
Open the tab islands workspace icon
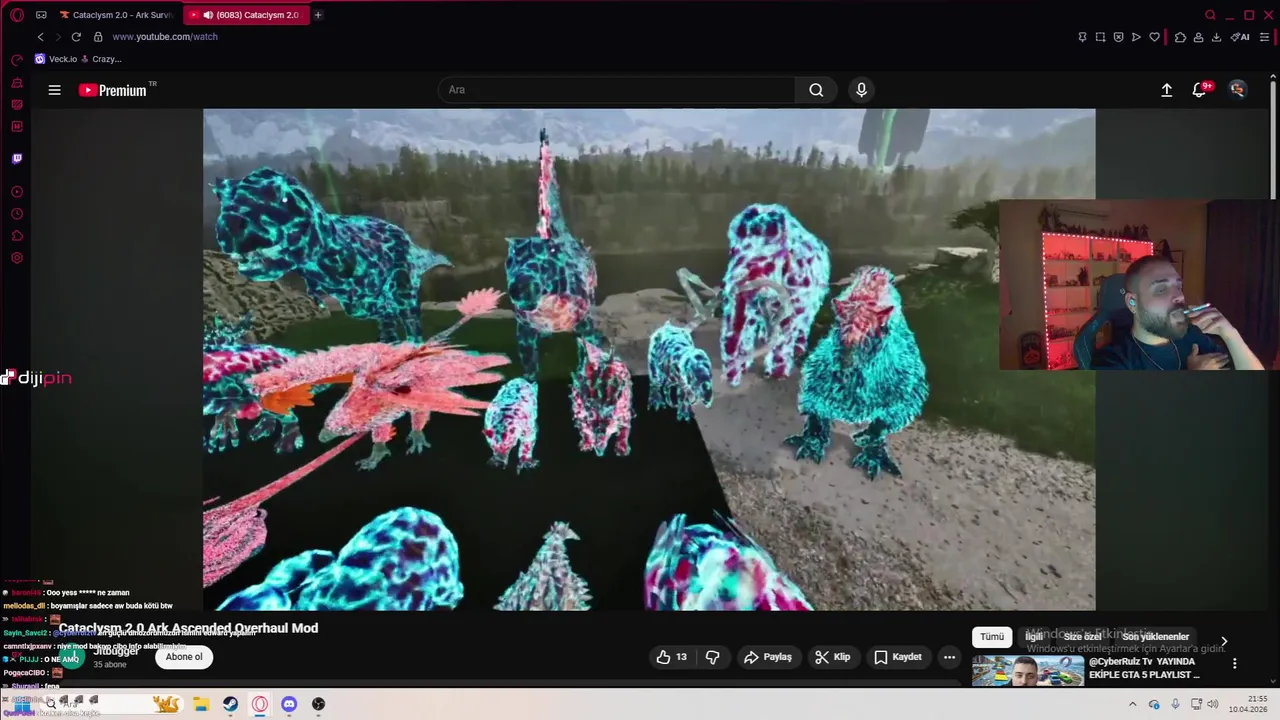(41, 15)
